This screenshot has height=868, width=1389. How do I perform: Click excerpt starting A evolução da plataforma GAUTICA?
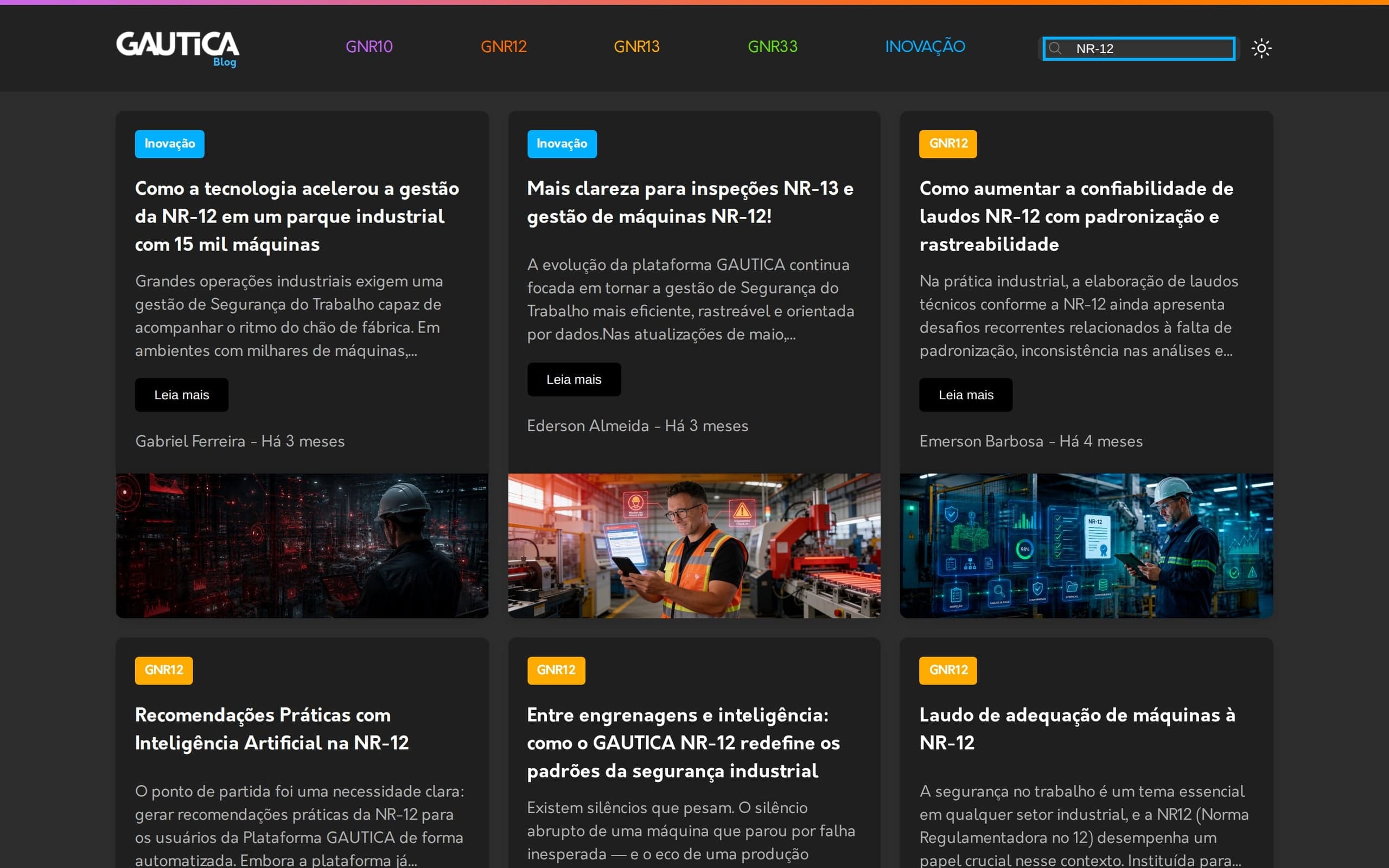691,299
